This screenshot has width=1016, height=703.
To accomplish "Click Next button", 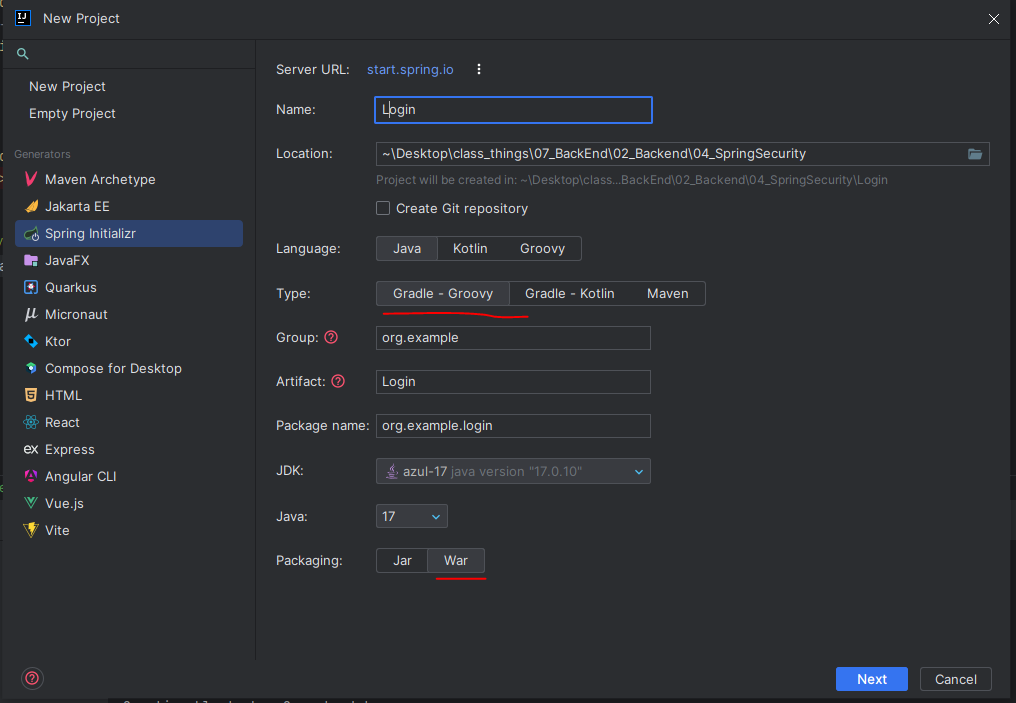I will 872,679.
